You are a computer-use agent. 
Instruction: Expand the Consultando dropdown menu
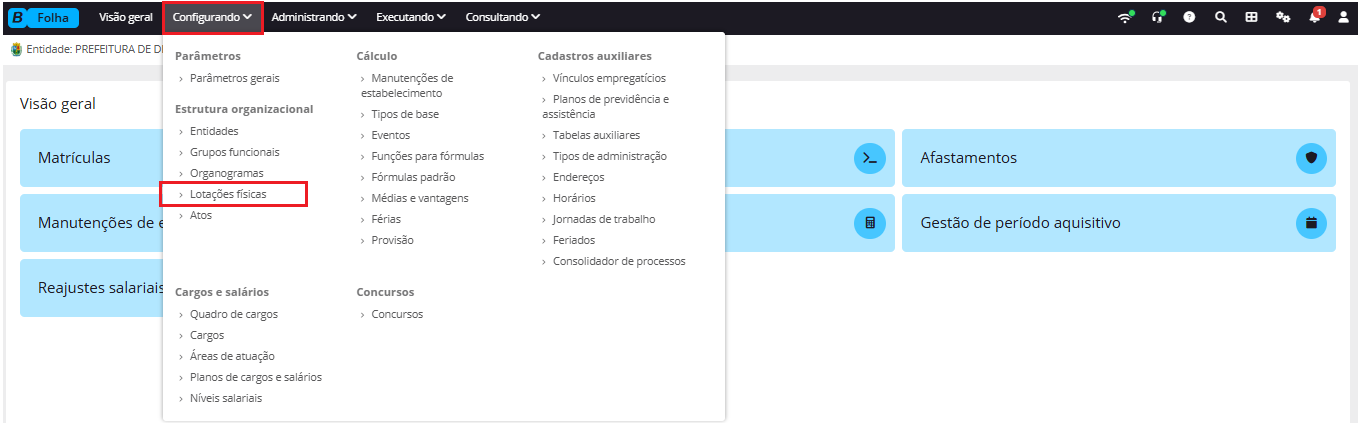tap(503, 17)
